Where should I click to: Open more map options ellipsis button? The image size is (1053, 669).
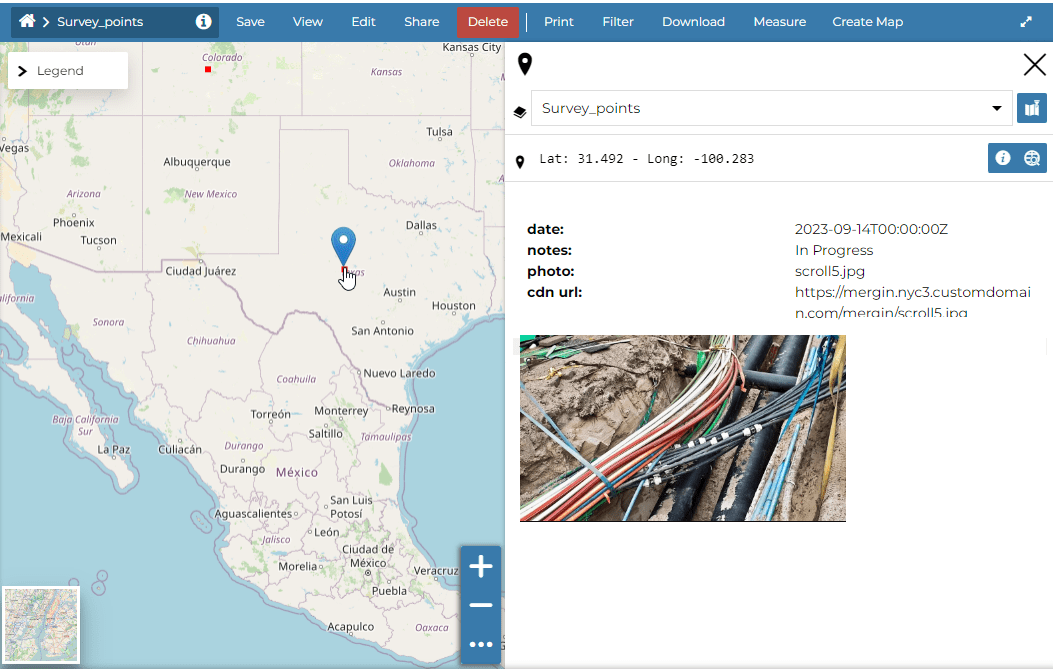tap(481, 644)
